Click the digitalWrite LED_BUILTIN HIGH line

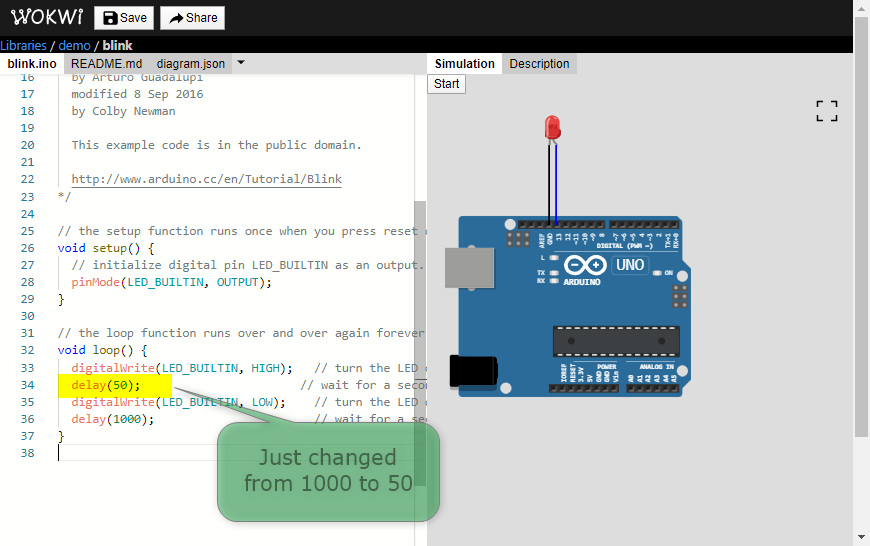tap(181, 368)
